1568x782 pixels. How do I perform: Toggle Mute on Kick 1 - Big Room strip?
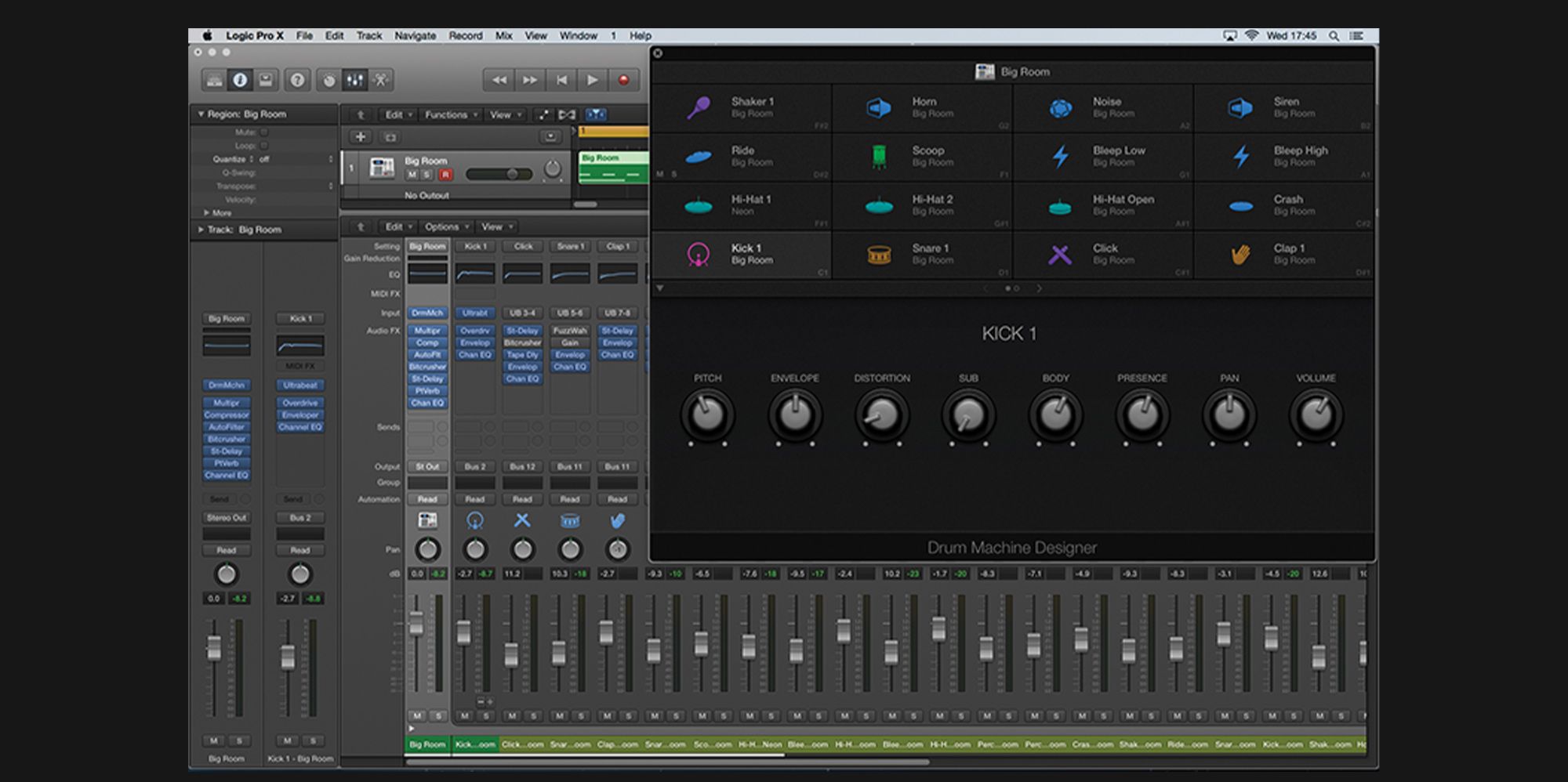[x=288, y=740]
